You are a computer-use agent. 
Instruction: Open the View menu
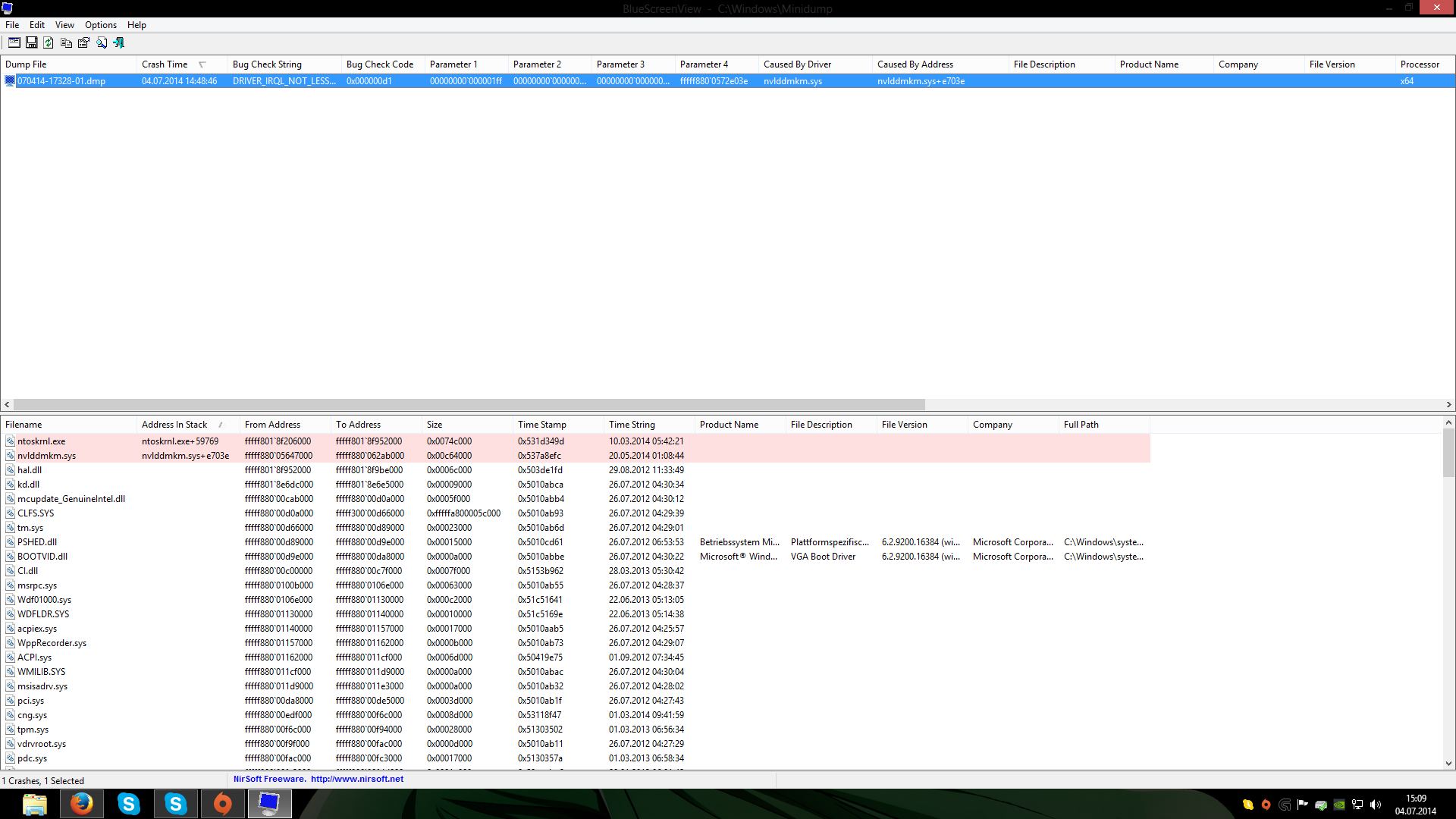pyautogui.click(x=64, y=25)
